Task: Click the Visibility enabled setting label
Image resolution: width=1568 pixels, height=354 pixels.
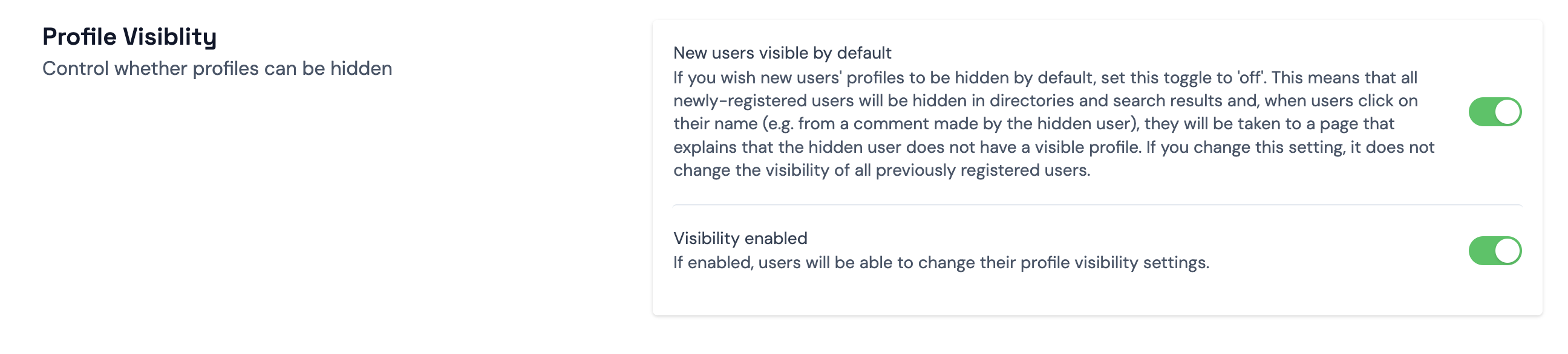Action: pyautogui.click(x=740, y=238)
